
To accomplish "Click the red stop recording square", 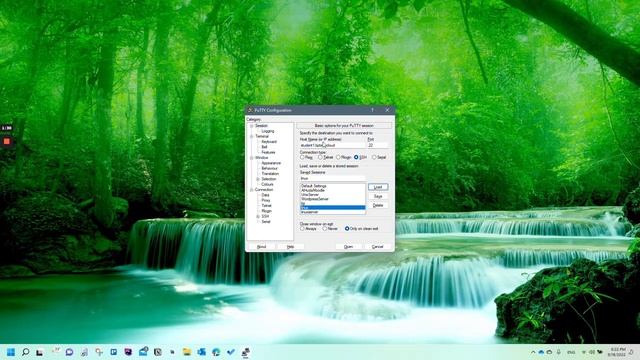I will pyautogui.click(x=7, y=141).
